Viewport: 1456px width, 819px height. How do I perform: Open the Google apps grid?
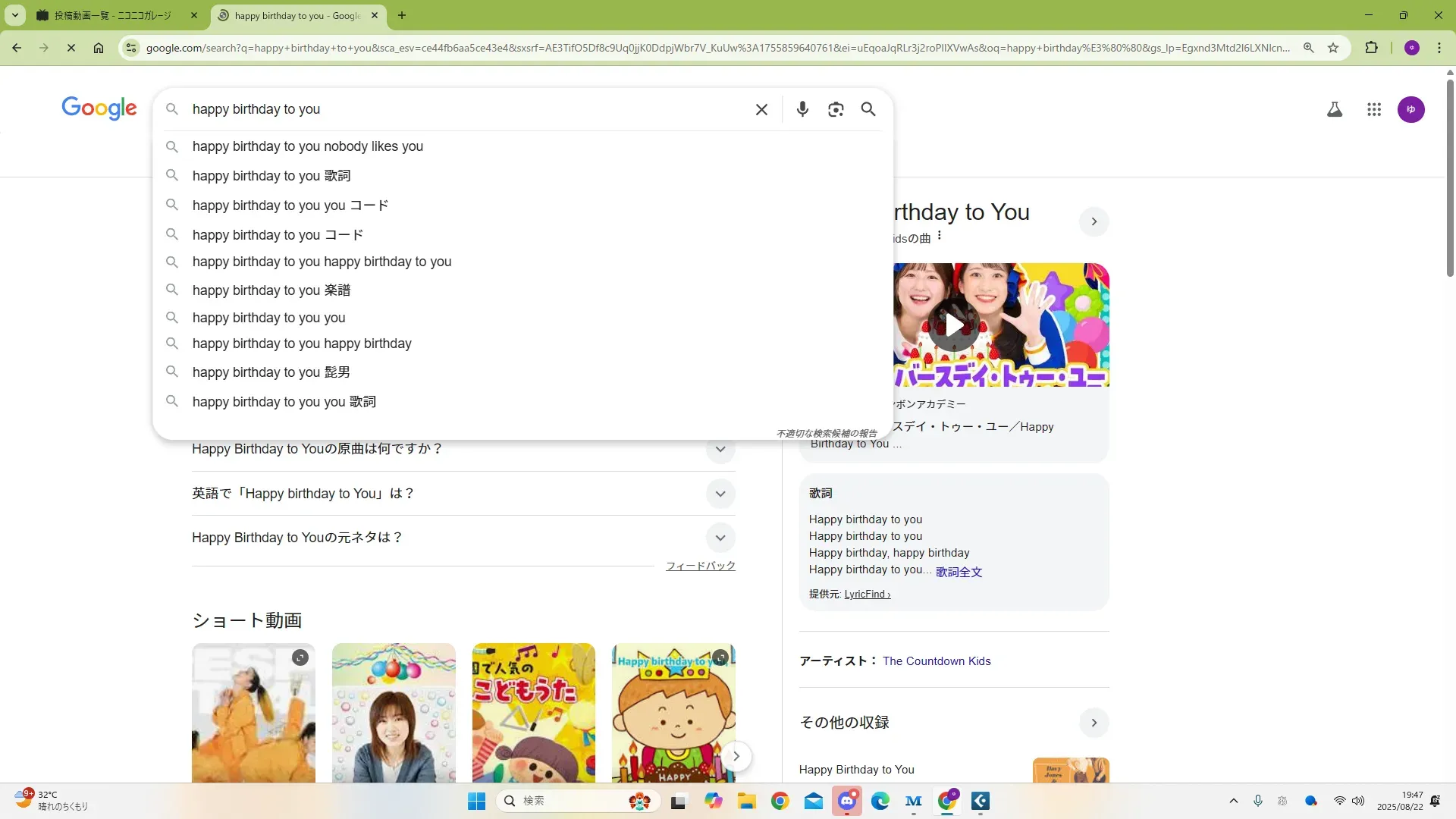[x=1373, y=109]
